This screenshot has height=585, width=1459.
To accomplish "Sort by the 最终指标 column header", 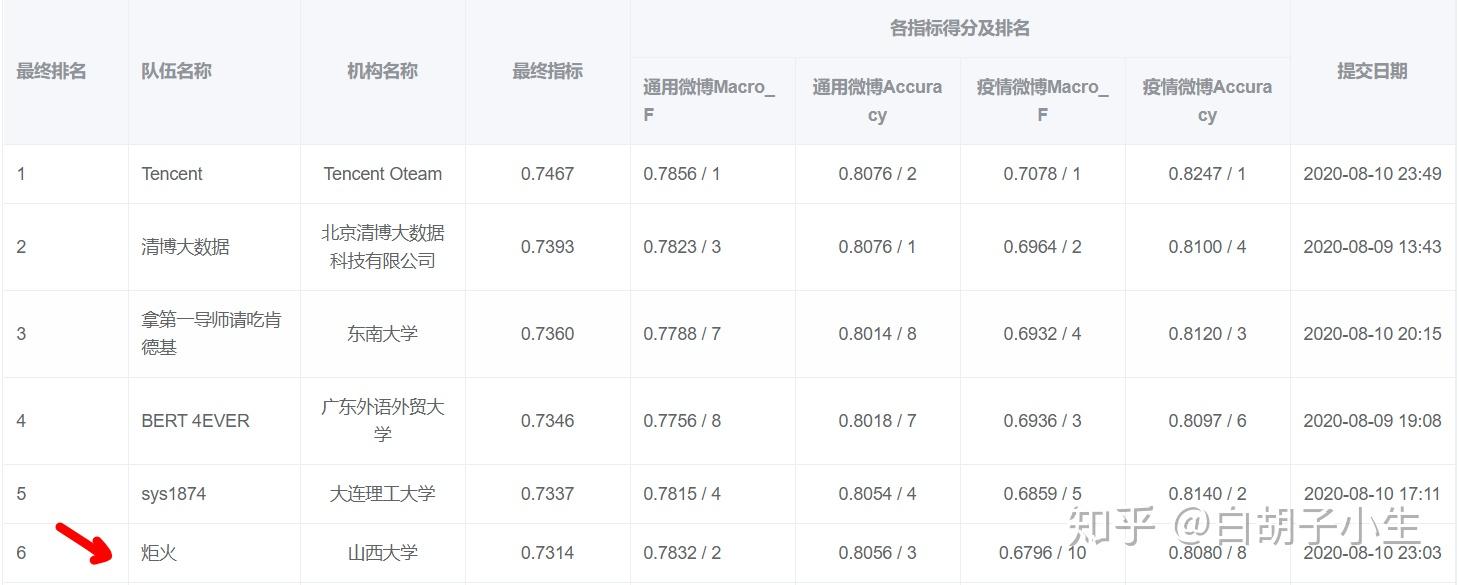I will pos(546,71).
